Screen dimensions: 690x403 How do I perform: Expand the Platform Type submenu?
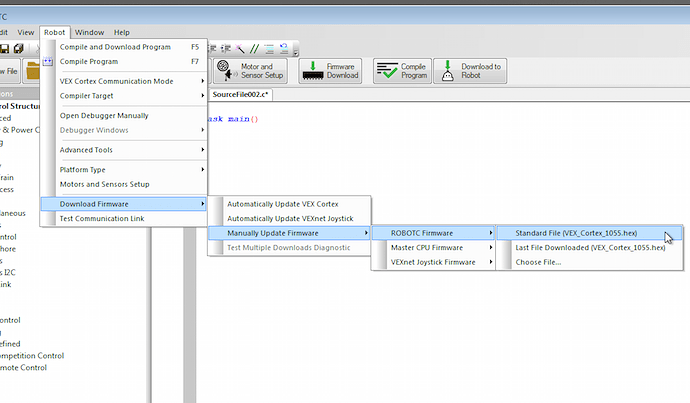coord(124,169)
